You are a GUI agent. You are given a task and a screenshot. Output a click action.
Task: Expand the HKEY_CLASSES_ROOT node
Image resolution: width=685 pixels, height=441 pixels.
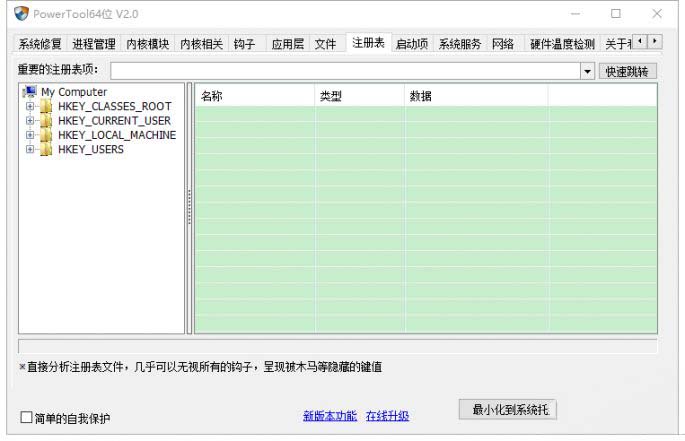pos(30,106)
